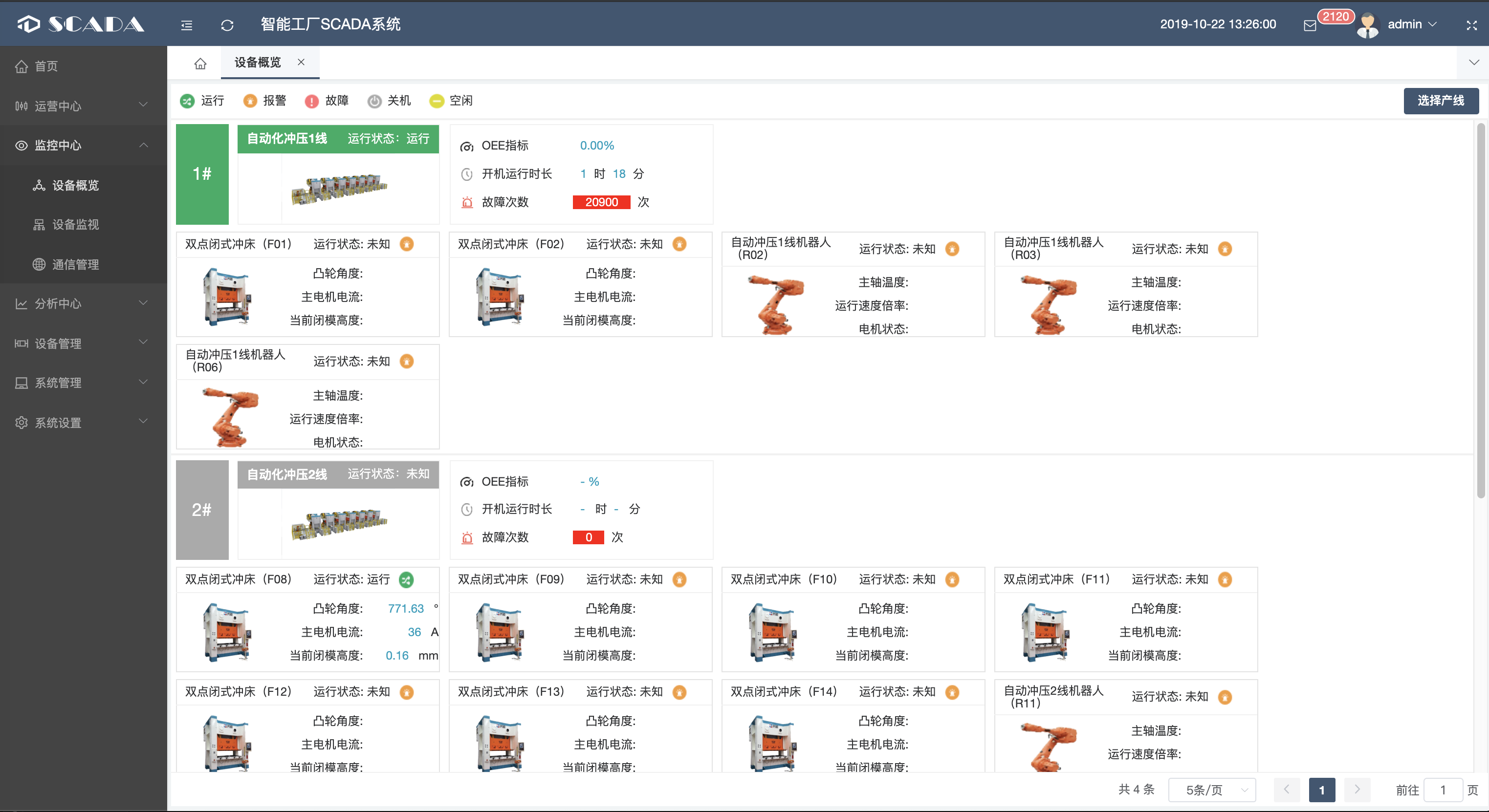Click the 运行 status legend icon
Viewport: 1489px width, 812px height.
click(x=187, y=101)
